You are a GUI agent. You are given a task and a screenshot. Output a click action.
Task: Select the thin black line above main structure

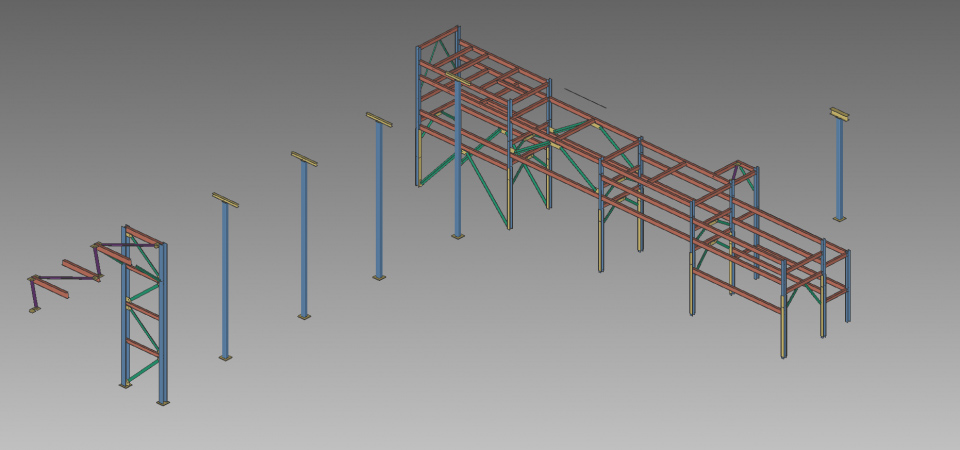(585, 98)
